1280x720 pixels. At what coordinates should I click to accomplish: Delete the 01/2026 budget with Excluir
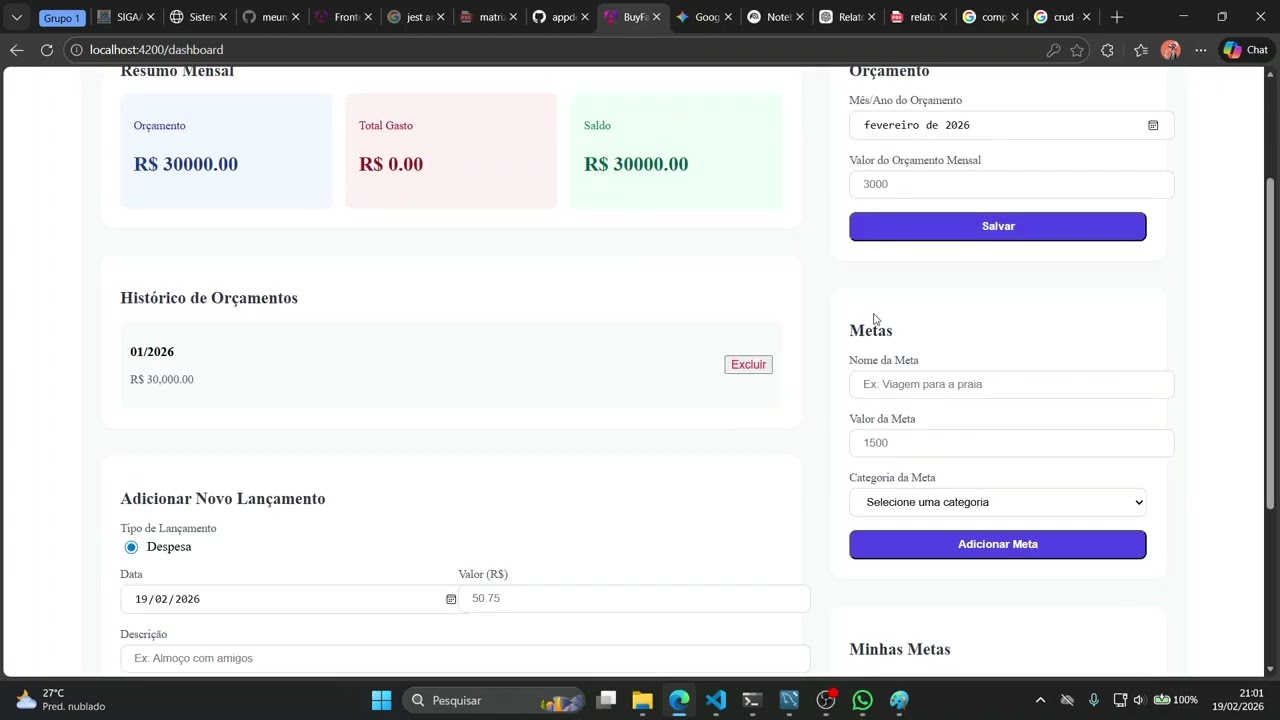[x=748, y=365]
